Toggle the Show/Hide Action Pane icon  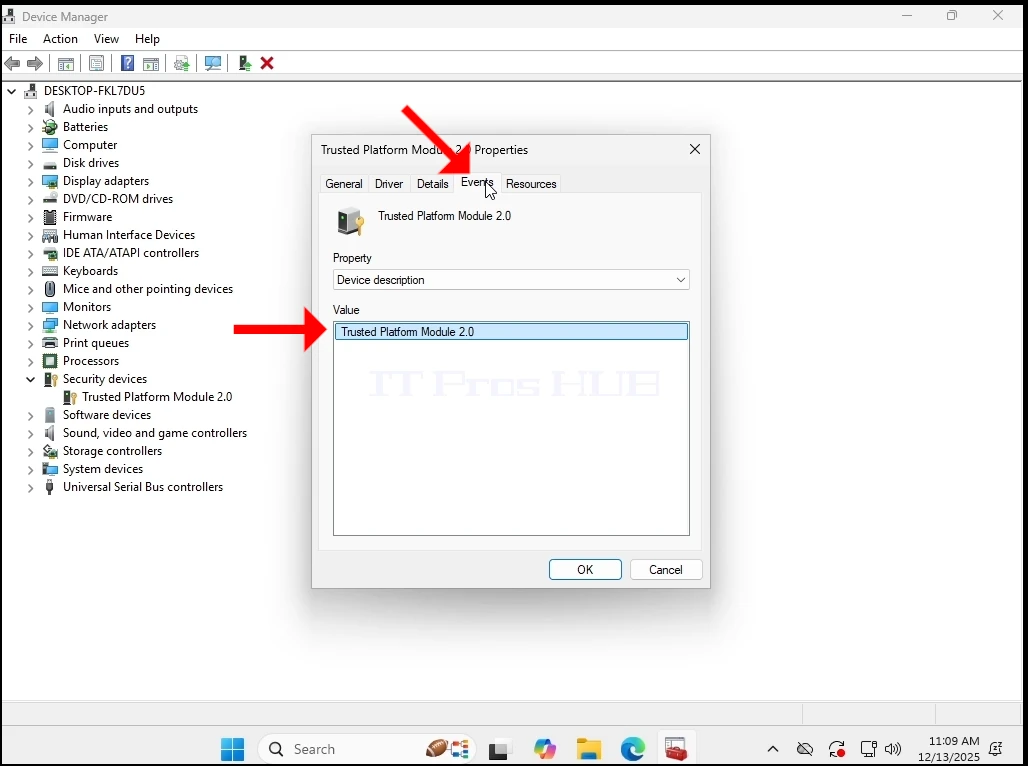click(151, 64)
